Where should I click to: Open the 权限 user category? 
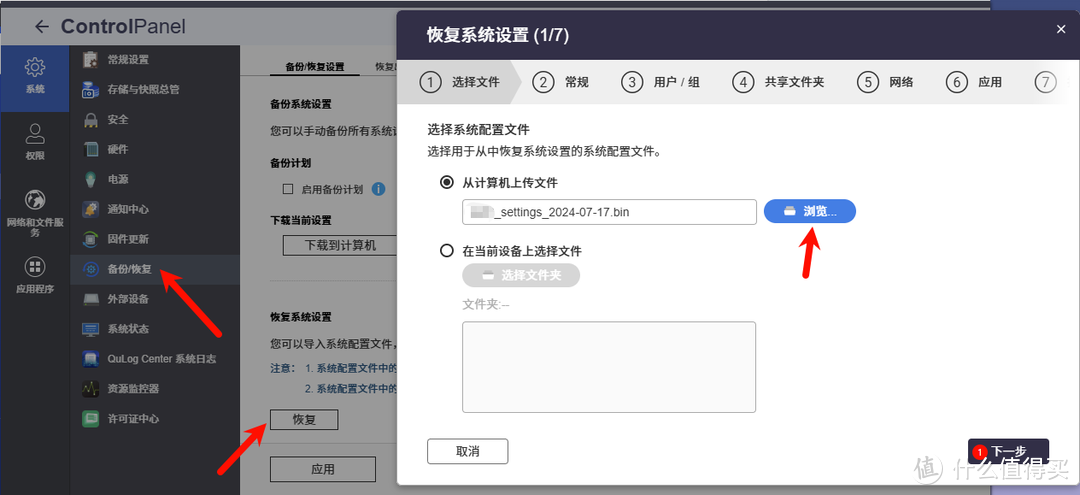[x=34, y=143]
